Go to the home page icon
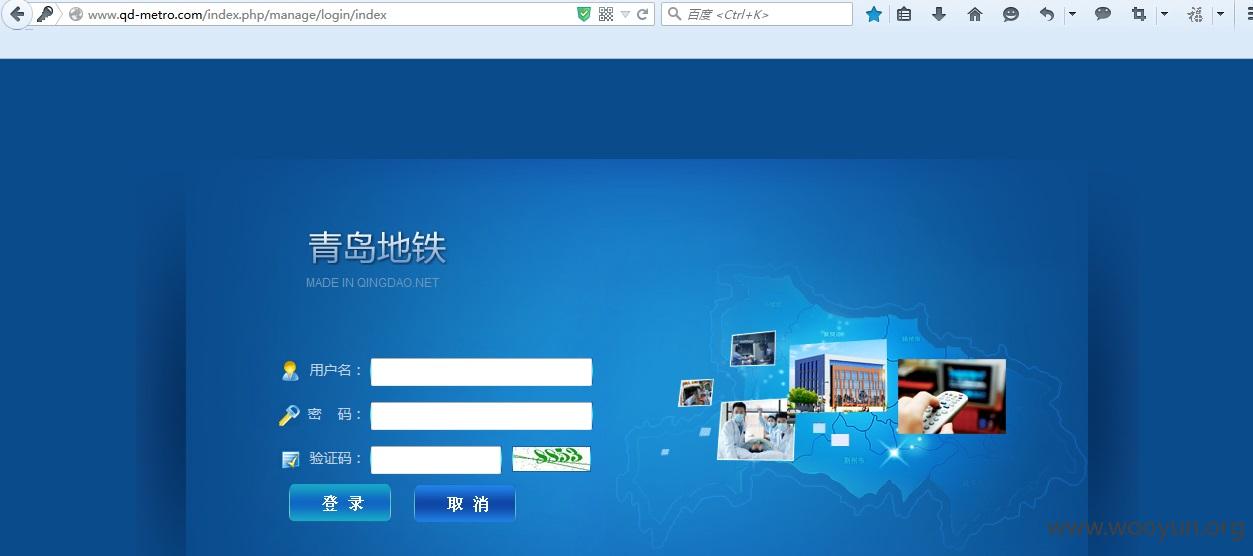1253x556 pixels. tap(975, 14)
